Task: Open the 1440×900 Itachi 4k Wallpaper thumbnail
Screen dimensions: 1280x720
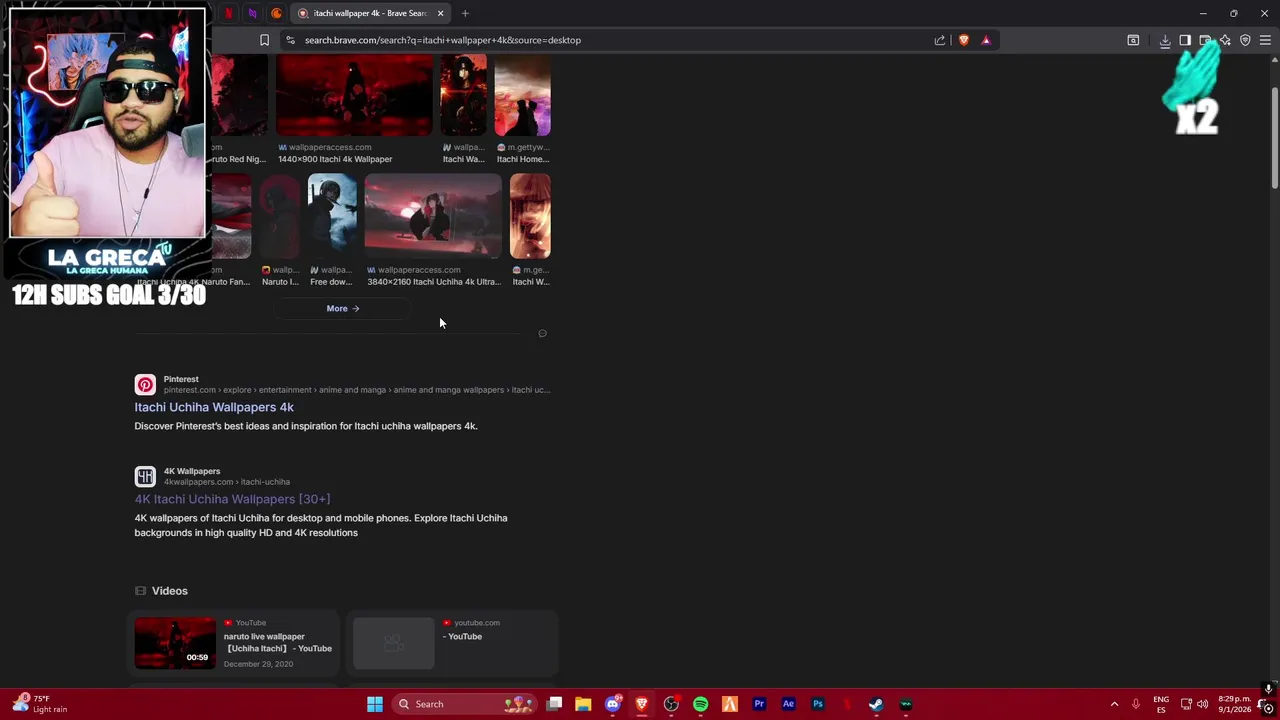Action: coord(354,95)
